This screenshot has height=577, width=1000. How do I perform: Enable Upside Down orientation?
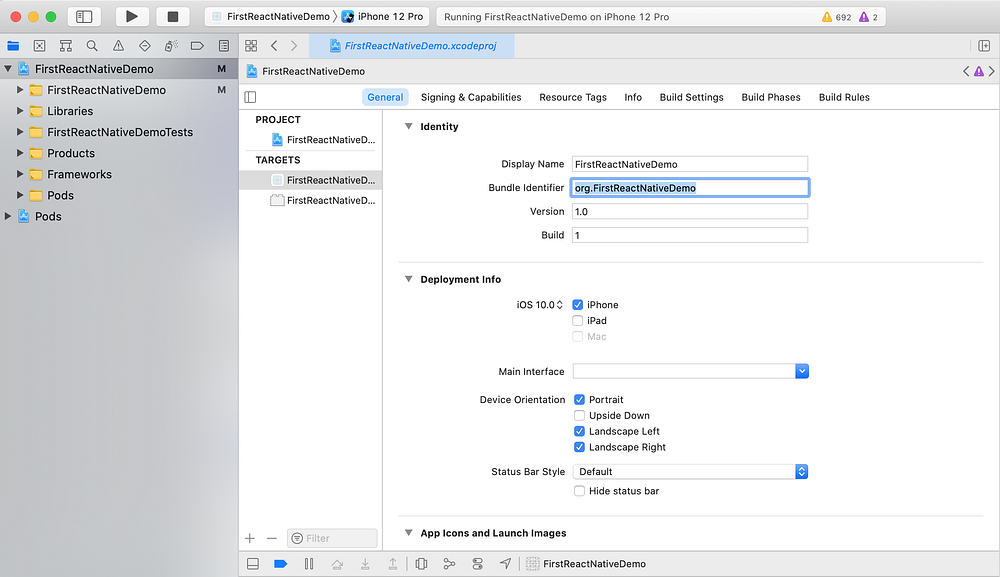click(579, 416)
